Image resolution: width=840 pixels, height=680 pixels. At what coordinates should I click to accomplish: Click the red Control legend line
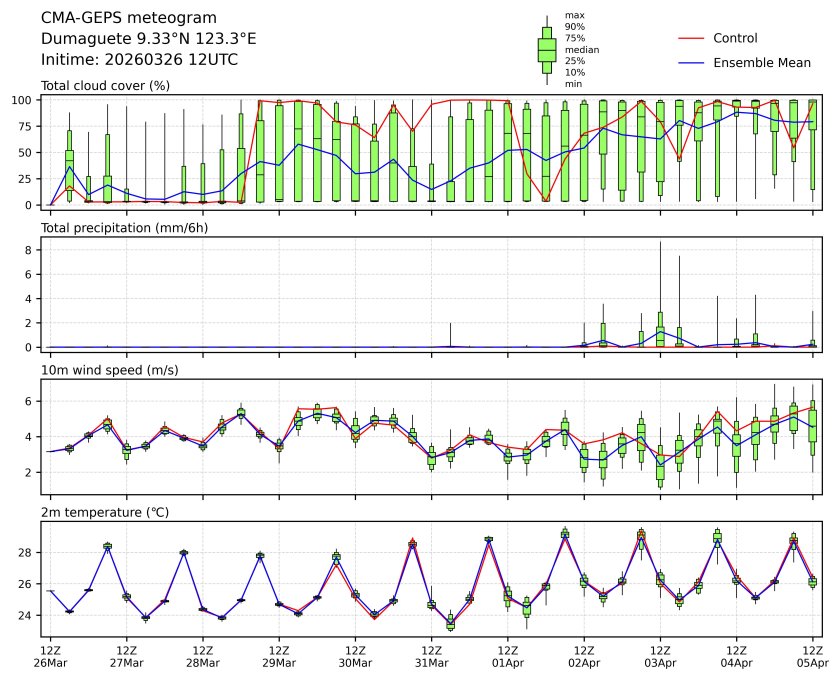(691, 38)
